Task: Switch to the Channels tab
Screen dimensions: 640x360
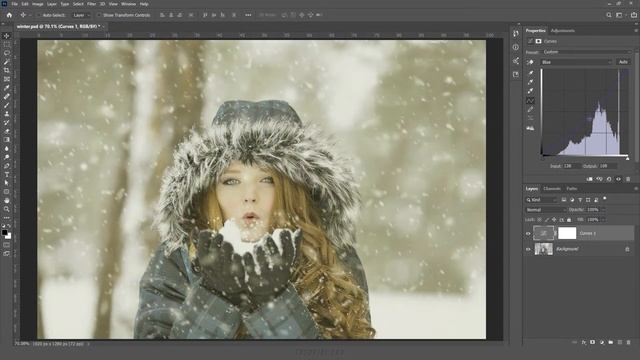Action: (552, 189)
